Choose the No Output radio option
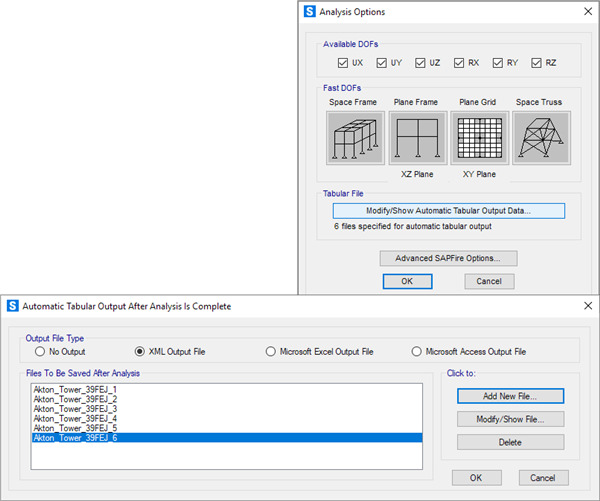This screenshot has width=600, height=501. tap(41, 352)
